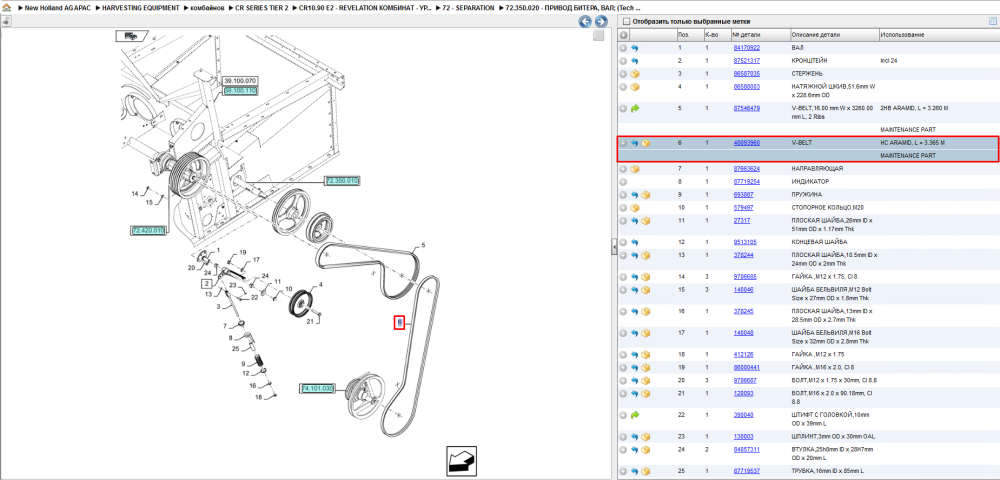Open breadcrumb 'HARVESTING EQUIPMENT'

tap(140, 7)
